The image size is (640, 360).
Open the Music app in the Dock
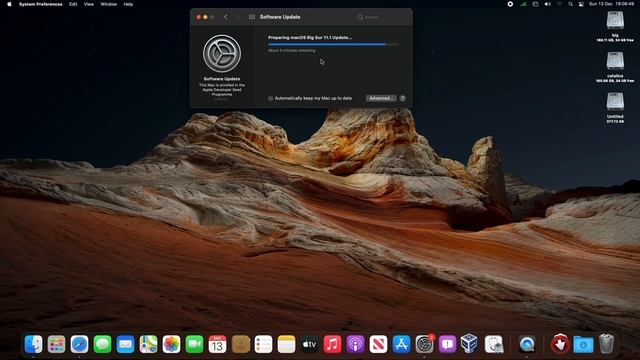(333, 344)
